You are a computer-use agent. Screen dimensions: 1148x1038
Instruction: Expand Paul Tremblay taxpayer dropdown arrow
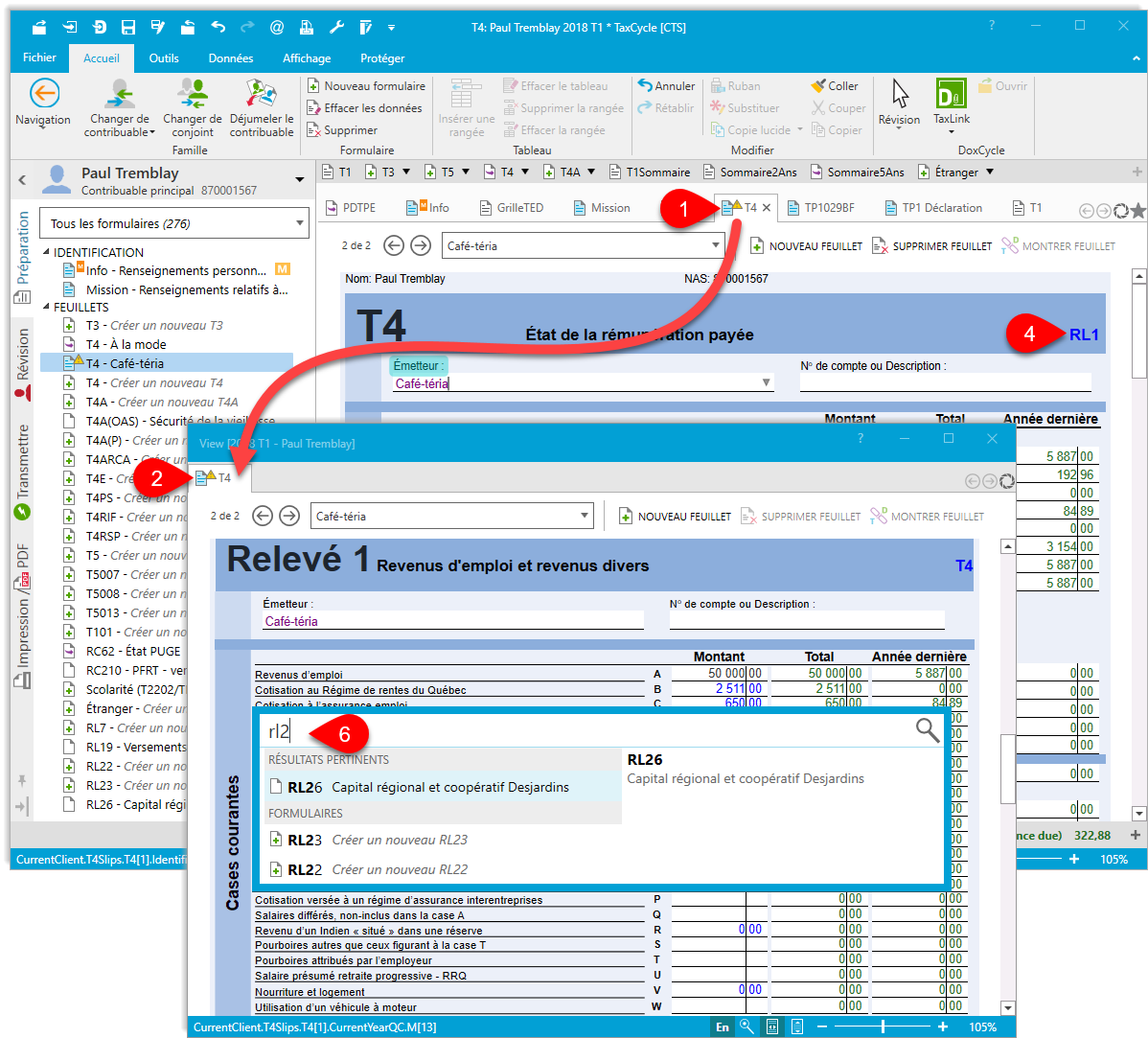299,179
